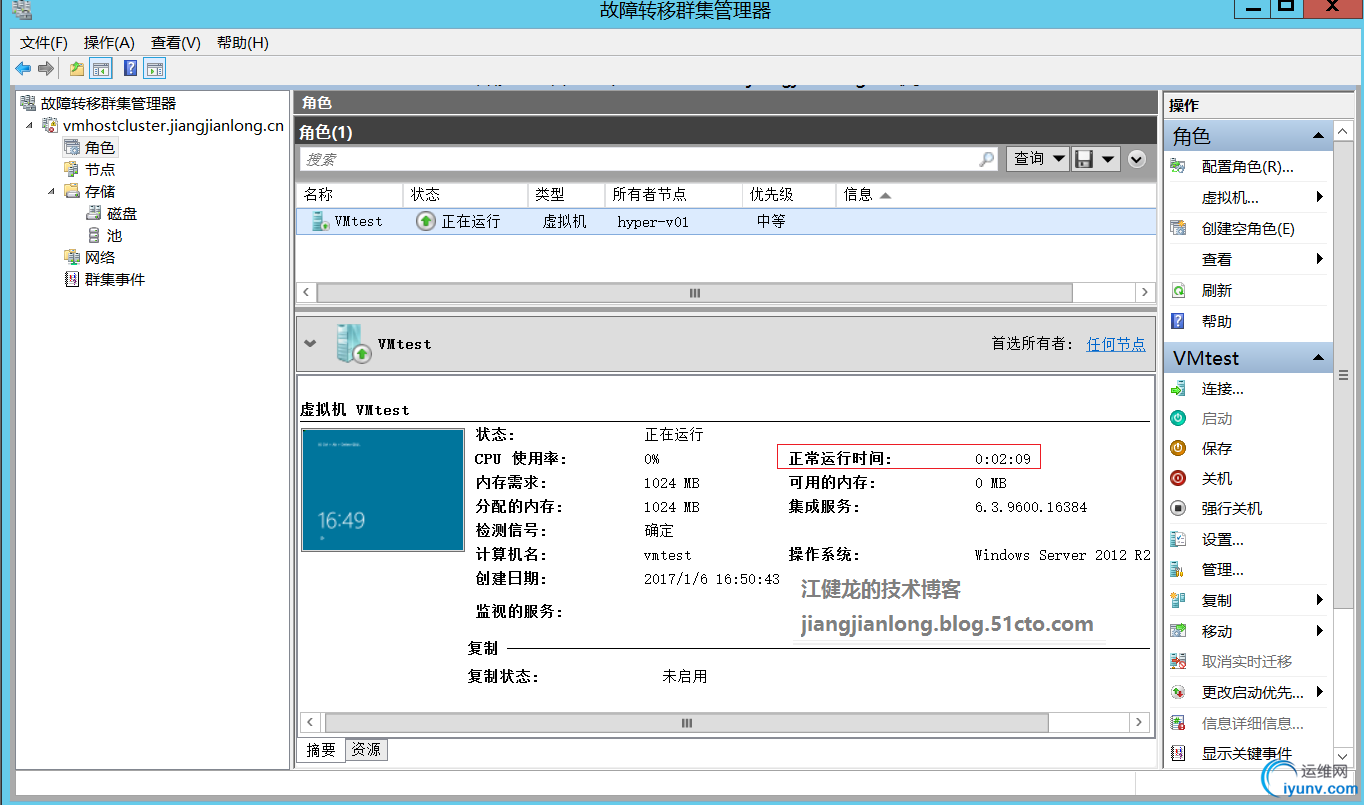Image resolution: width=1364 pixels, height=805 pixels.
Task: Click 创建空角色(E) action
Action: [1248, 229]
